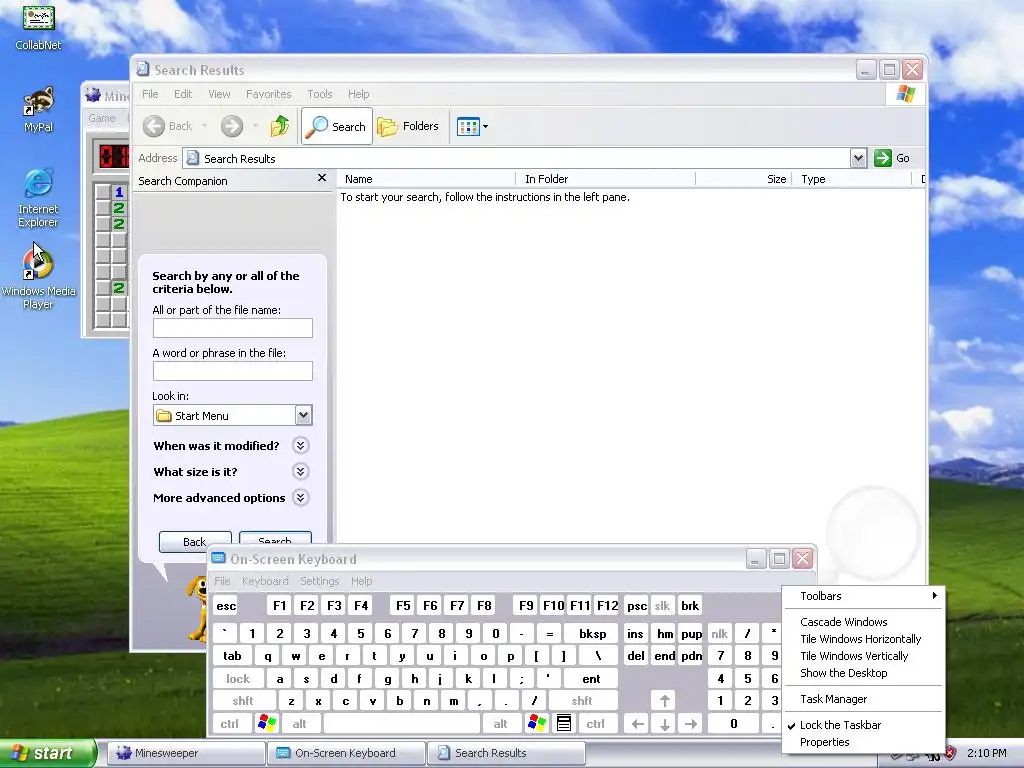Open Keyboard menu in On-Screen Keyboard
Viewport: 1024px width, 768px height.
point(264,581)
